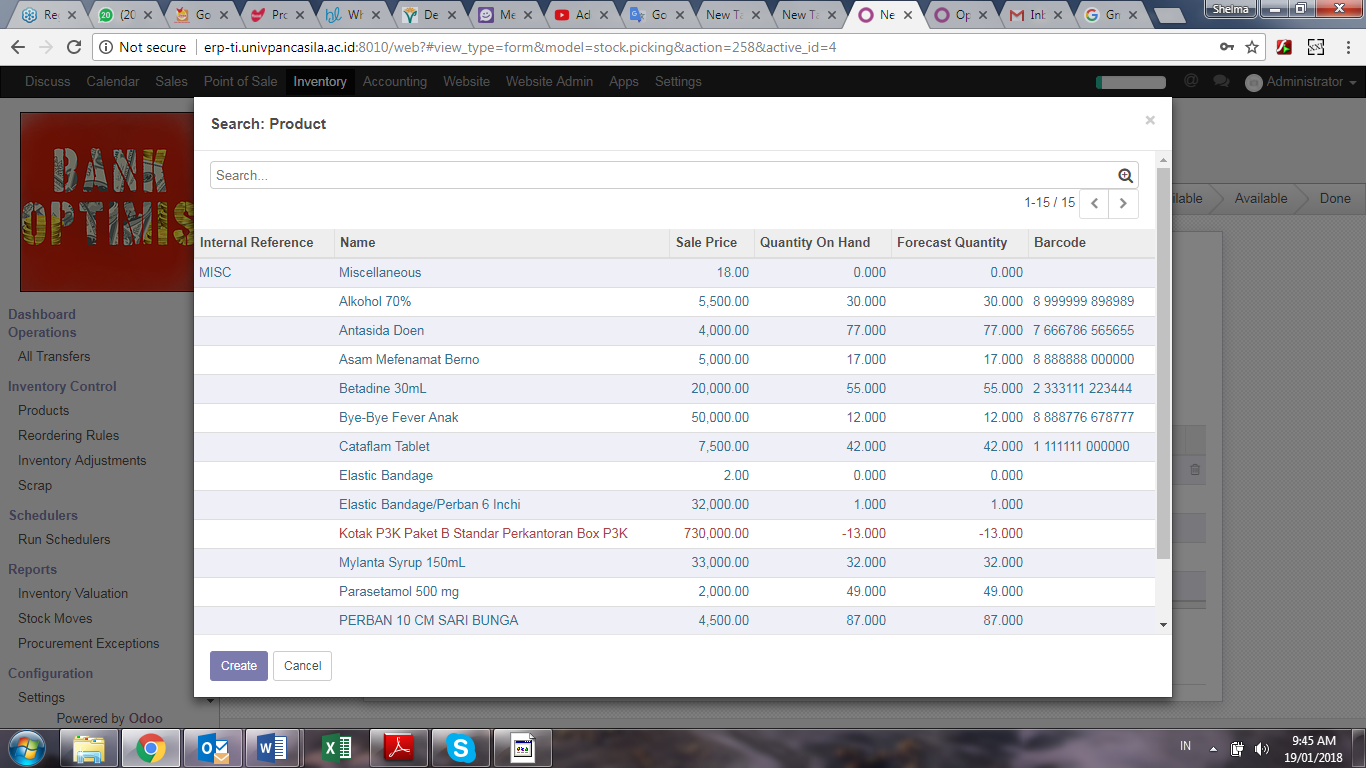Go to next page of product results
Image resolution: width=1366 pixels, height=768 pixels.
point(1123,203)
